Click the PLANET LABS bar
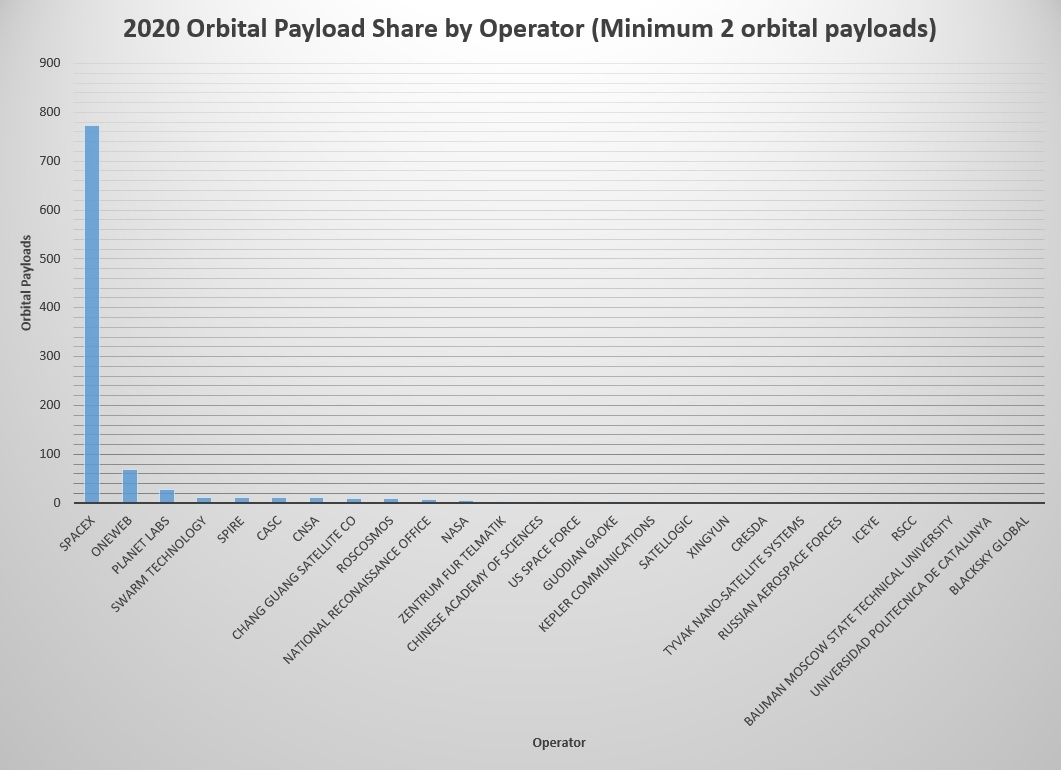 167,496
